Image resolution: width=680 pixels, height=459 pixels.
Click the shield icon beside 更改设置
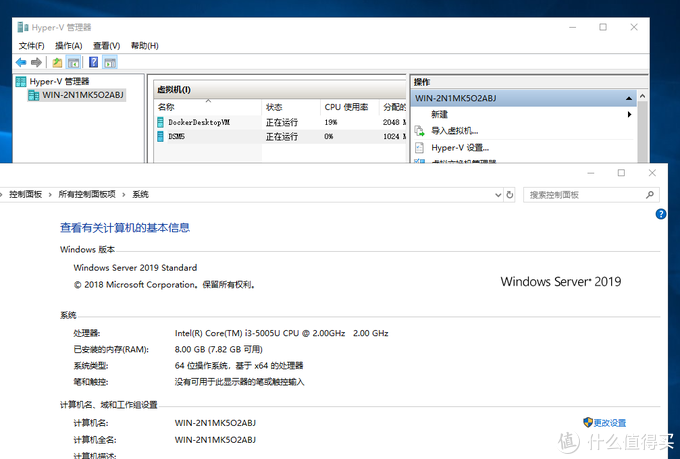588,422
